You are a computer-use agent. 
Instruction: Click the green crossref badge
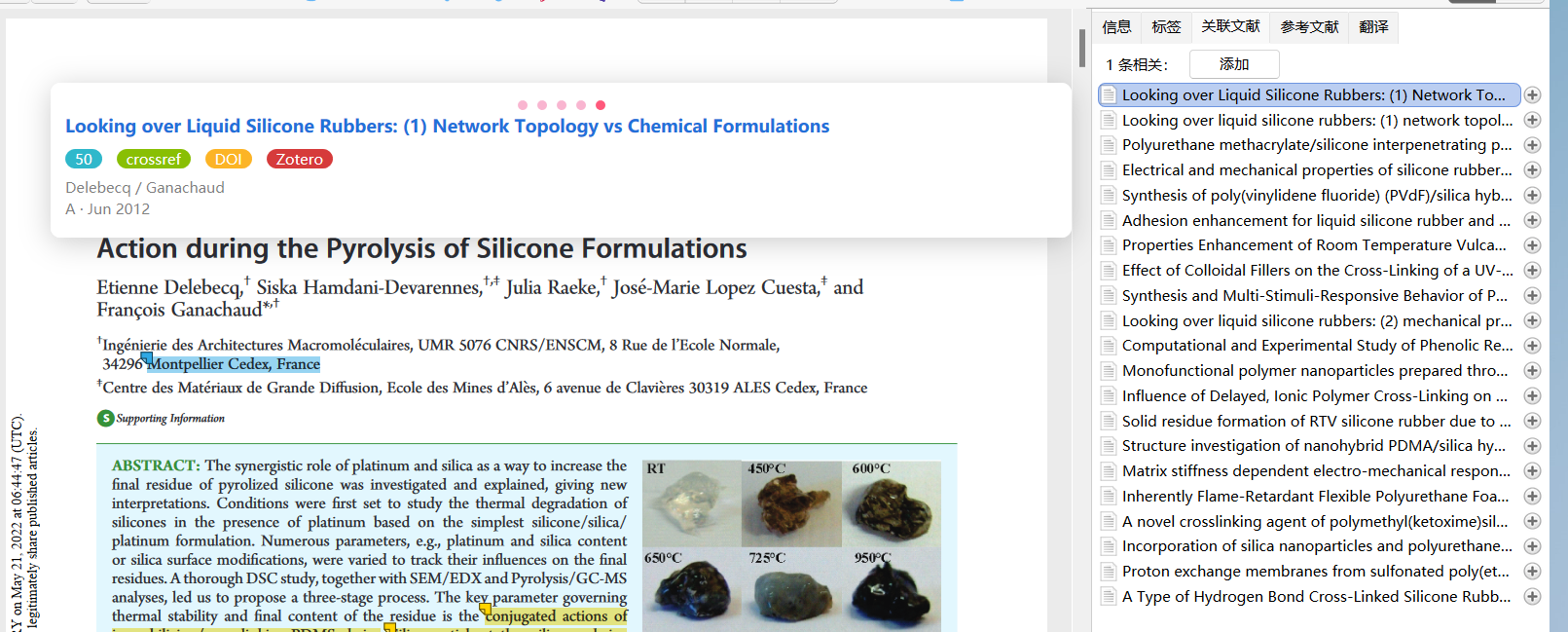[154, 159]
